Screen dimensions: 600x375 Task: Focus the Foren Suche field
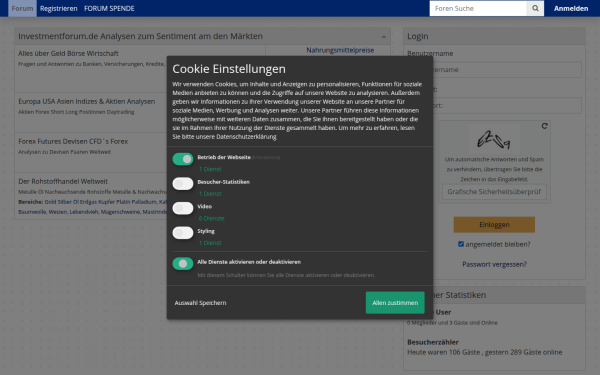478,8
